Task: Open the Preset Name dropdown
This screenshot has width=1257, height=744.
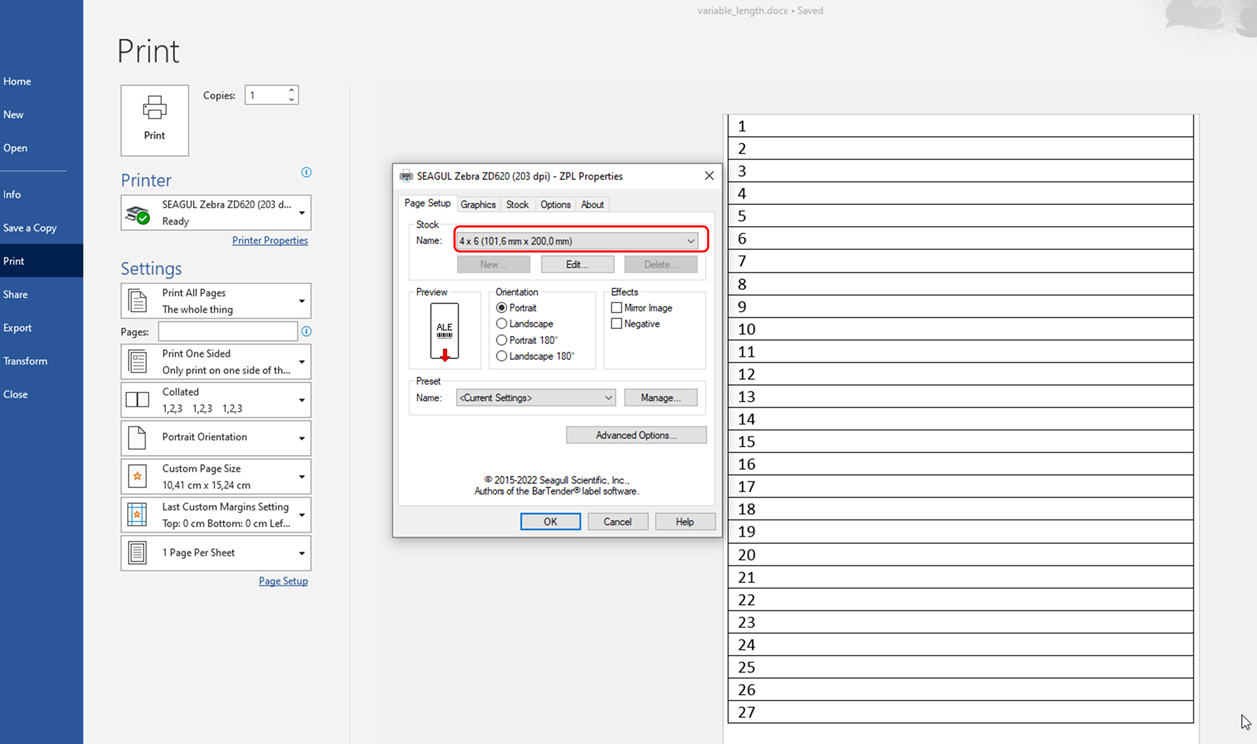Action: (608, 397)
